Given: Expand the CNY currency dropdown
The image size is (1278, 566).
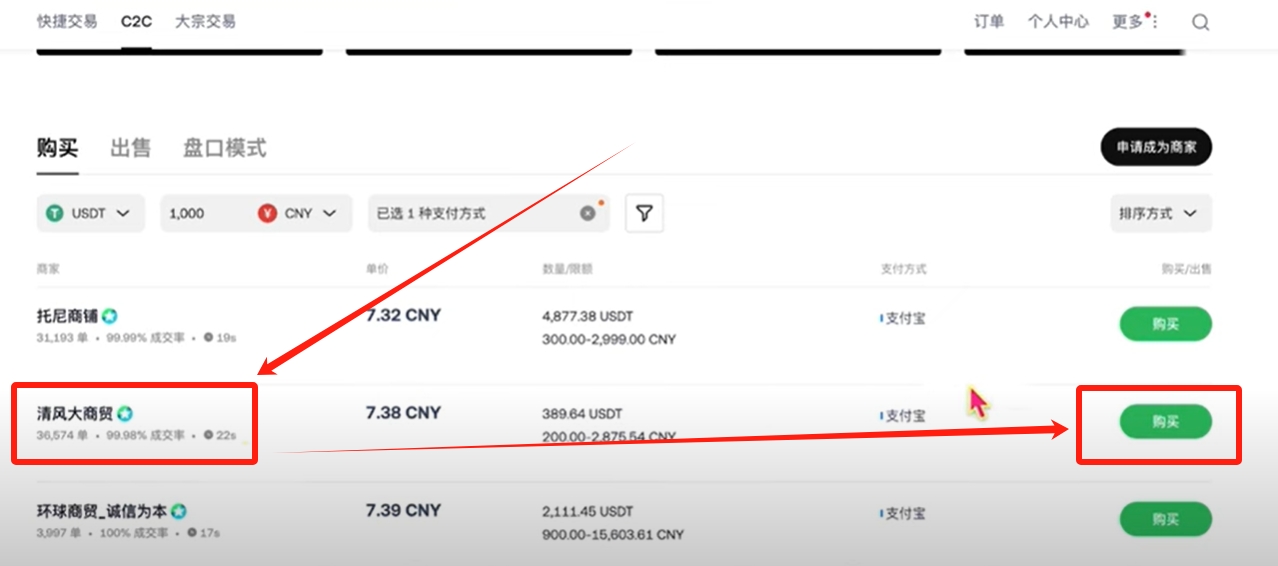Looking at the screenshot, I should (330, 213).
